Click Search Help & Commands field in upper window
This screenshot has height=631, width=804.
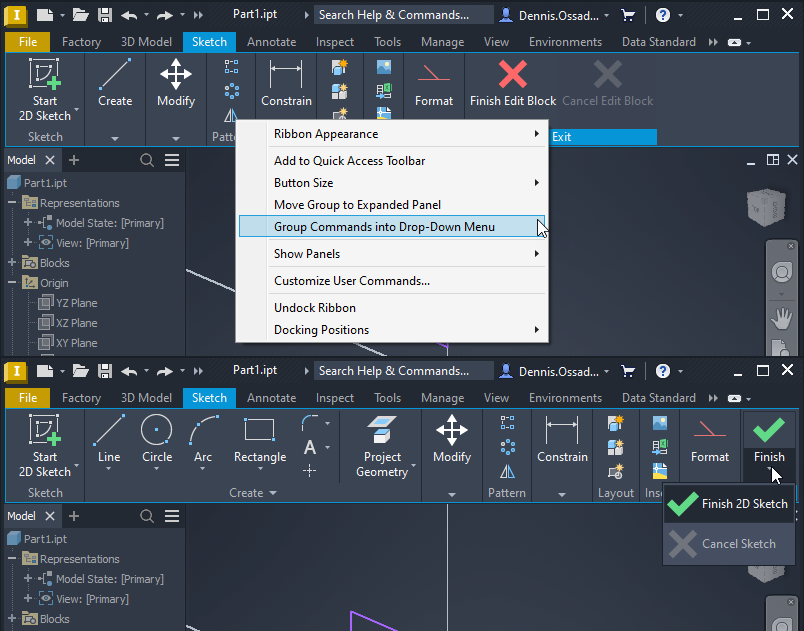click(404, 15)
